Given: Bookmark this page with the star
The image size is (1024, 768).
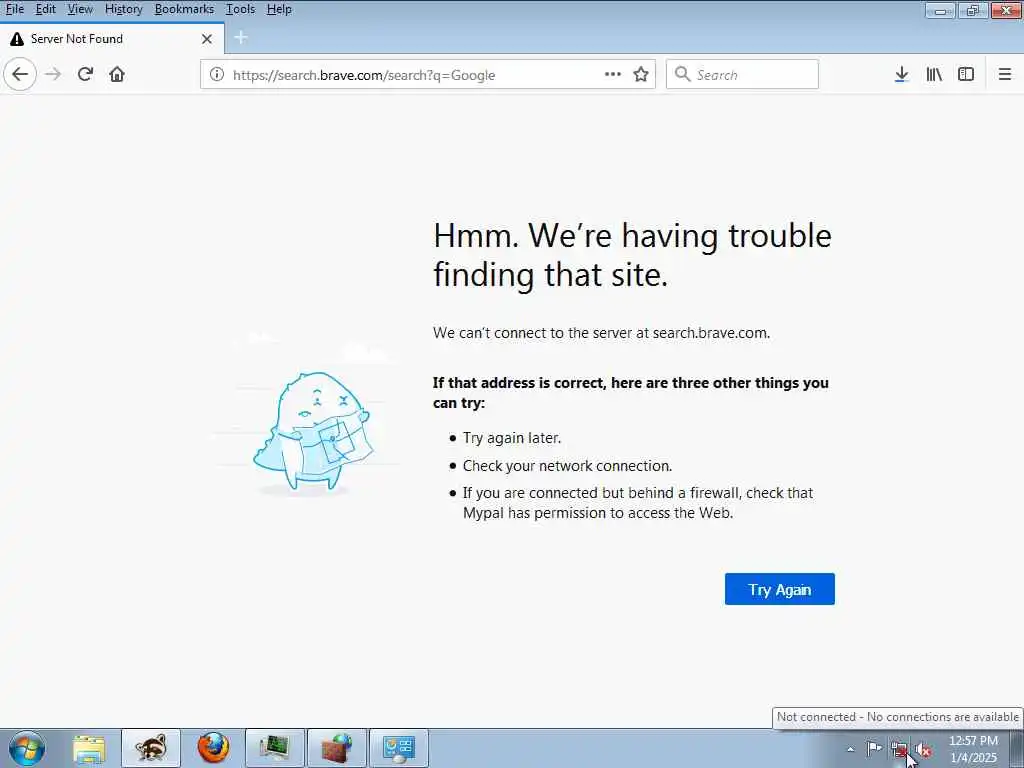Looking at the screenshot, I should (641, 74).
